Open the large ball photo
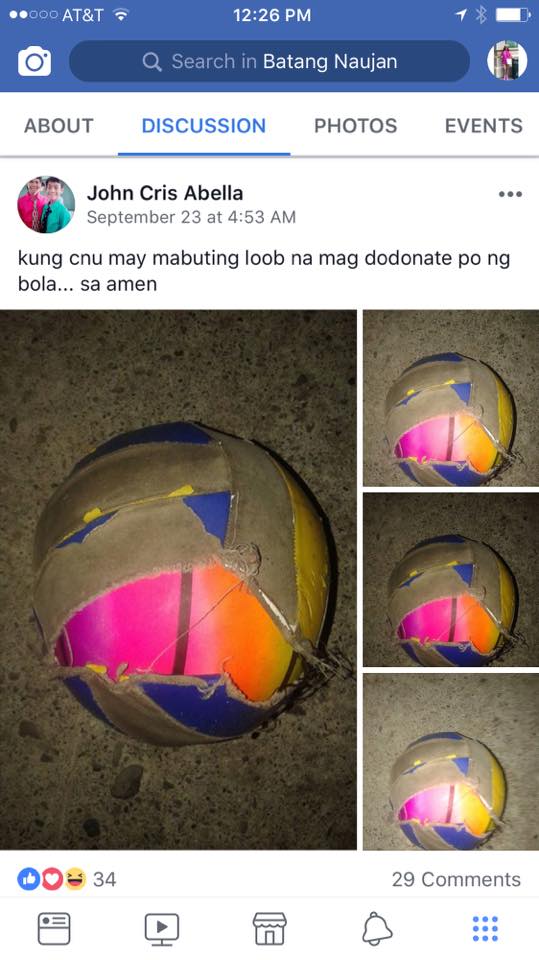Screen dimensions: 539x960 [x=178, y=580]
